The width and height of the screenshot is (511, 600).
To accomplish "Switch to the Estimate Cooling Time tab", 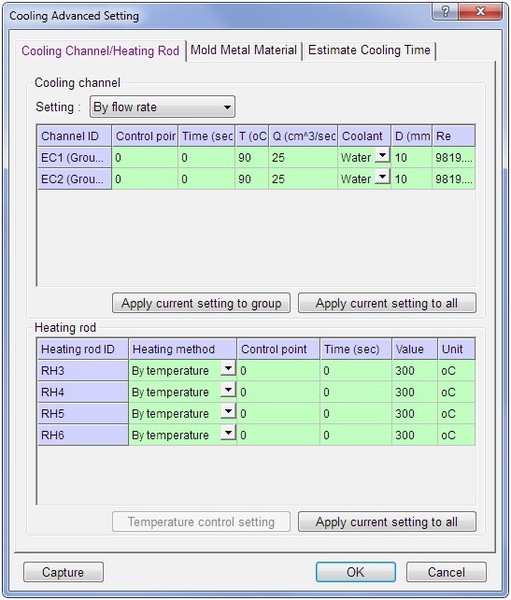I will [369, 51].
